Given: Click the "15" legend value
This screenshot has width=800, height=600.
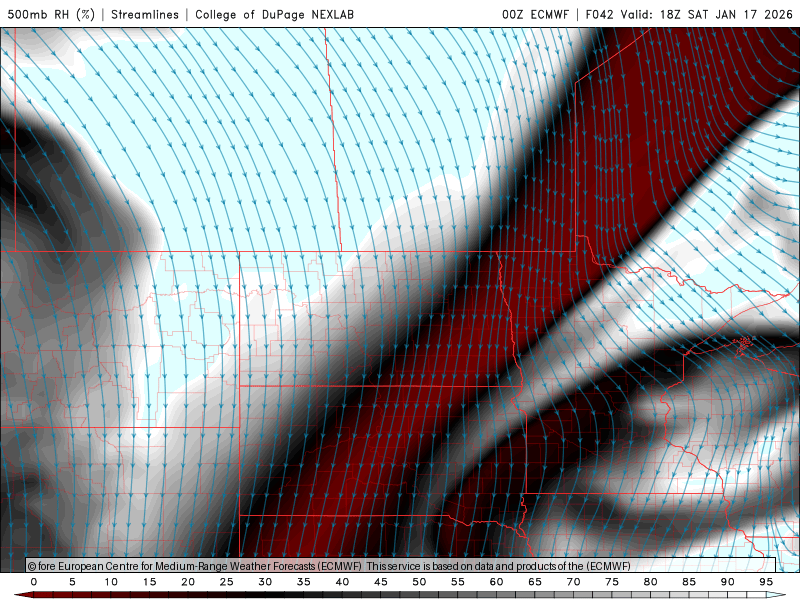Looking at the screenshot, I should 149,582.
